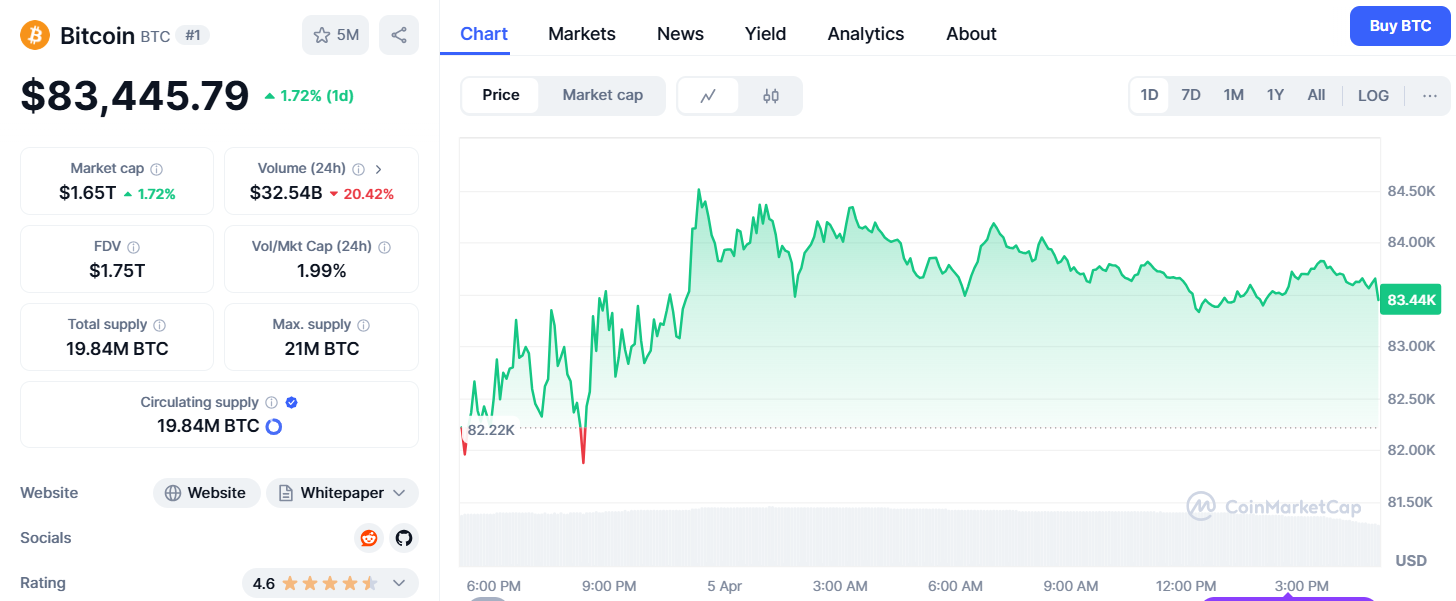Expand the Whitepaper dropdown chevron
This screenshot has height=601, width=1456.
(x=400, y=493)
